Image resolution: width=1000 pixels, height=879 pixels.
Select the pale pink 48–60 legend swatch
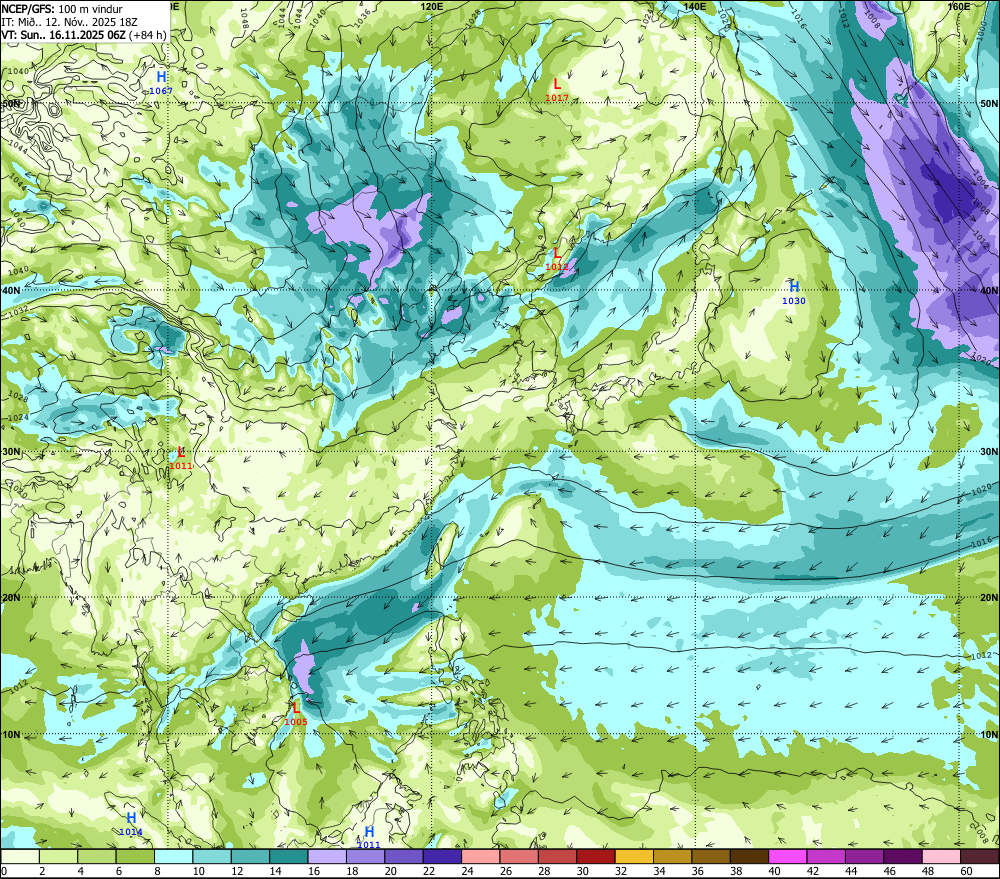(x=941, y=856)
